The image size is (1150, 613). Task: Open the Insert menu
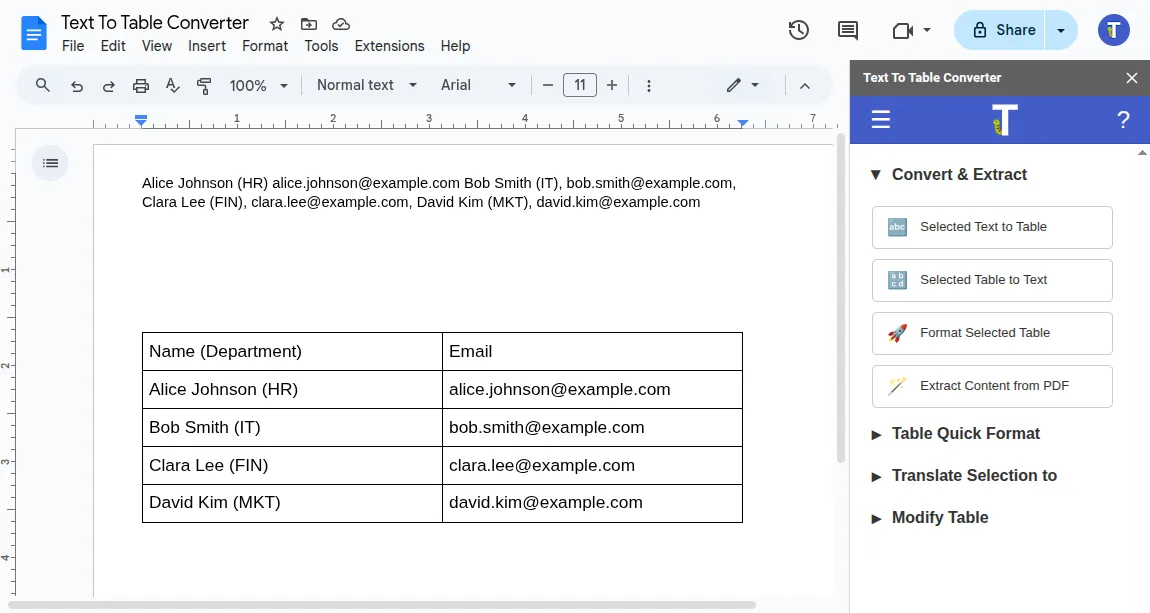coord(207,46)
